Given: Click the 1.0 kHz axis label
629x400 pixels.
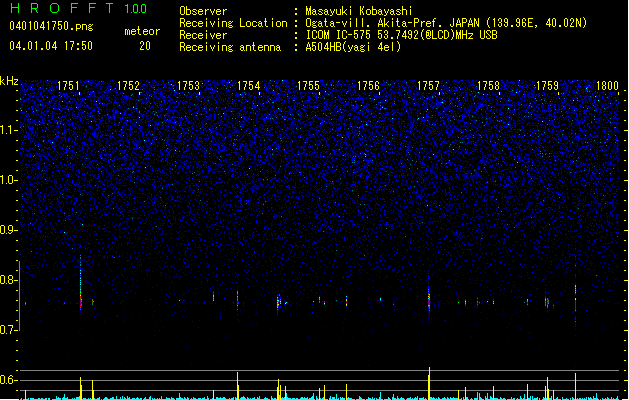Looking at the screenshot, I should click(9, 180).
